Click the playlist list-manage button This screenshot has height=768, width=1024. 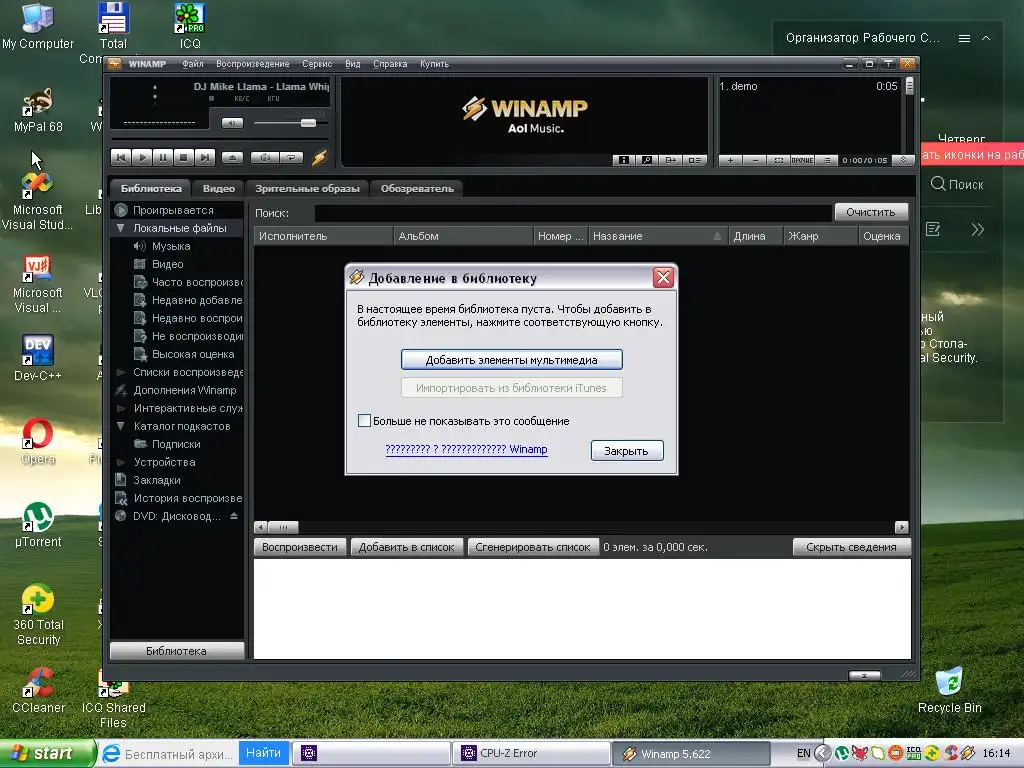coord(826,160)
